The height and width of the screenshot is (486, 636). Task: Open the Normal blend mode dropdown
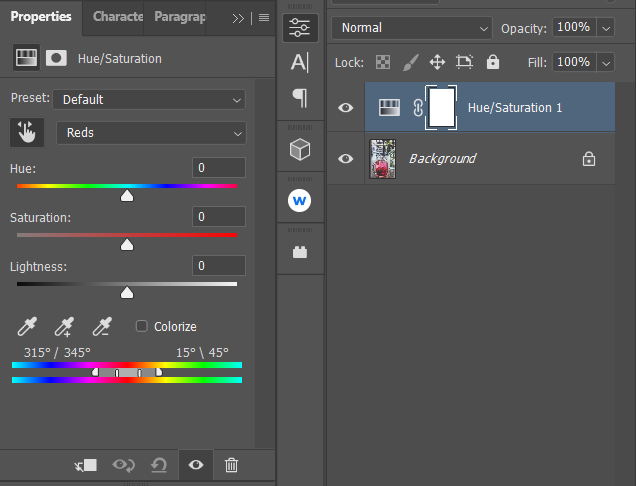click(412, 27)
